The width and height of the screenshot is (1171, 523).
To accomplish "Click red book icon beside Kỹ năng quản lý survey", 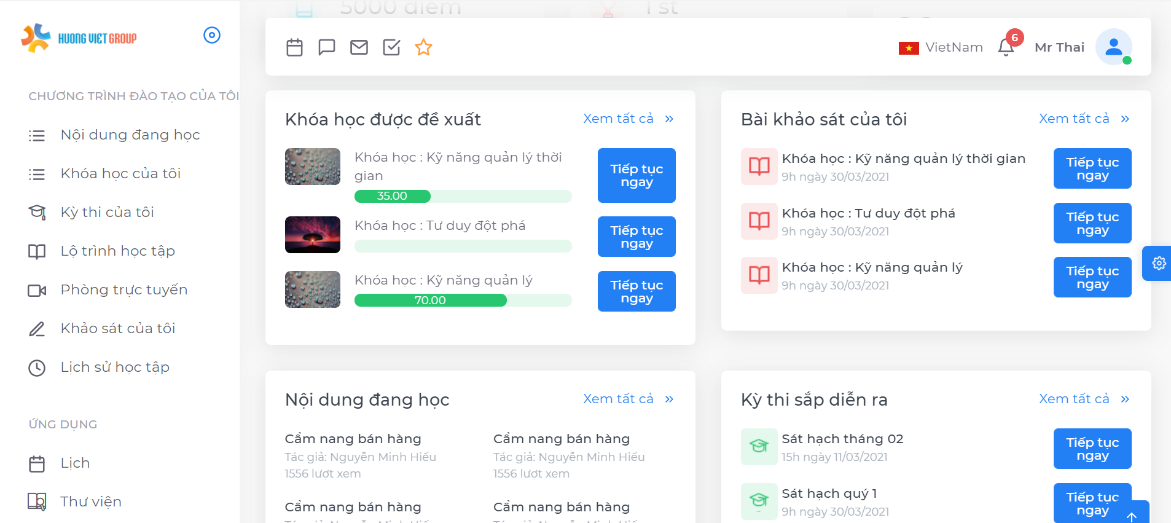I will (x=759, y=276).
